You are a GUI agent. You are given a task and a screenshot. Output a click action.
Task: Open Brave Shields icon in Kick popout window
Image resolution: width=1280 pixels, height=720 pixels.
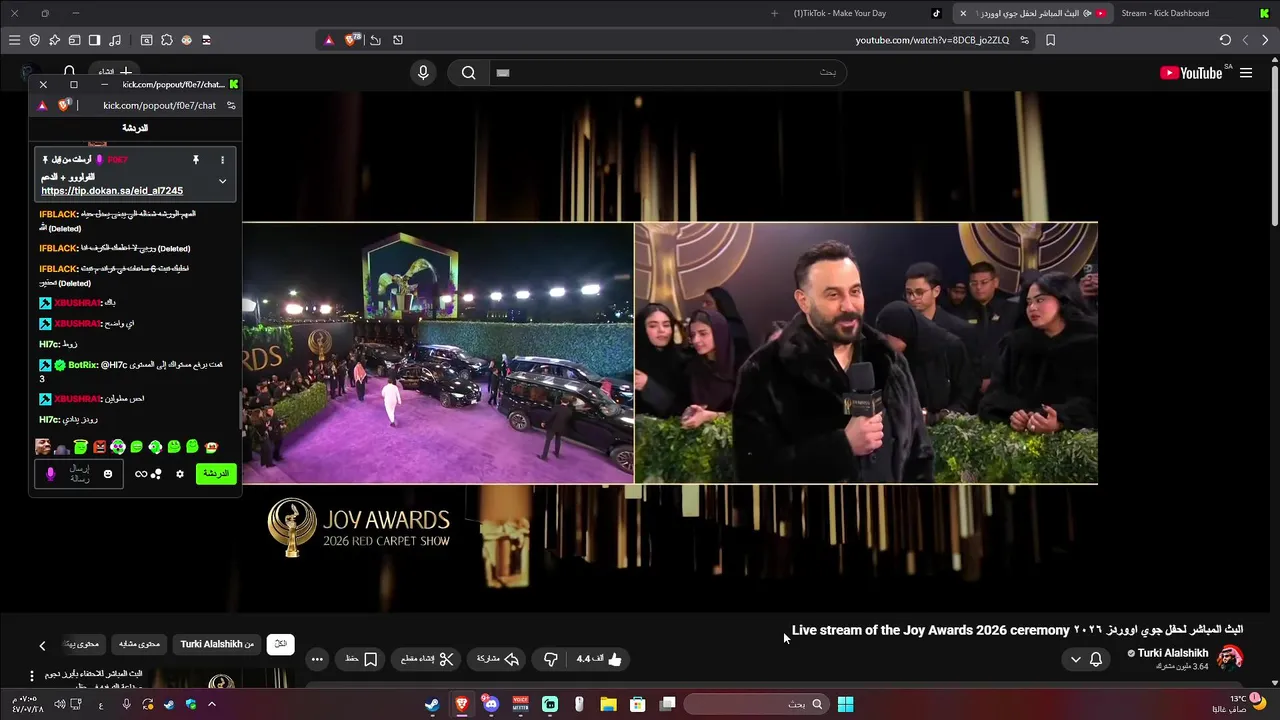(x=64, y=105)
